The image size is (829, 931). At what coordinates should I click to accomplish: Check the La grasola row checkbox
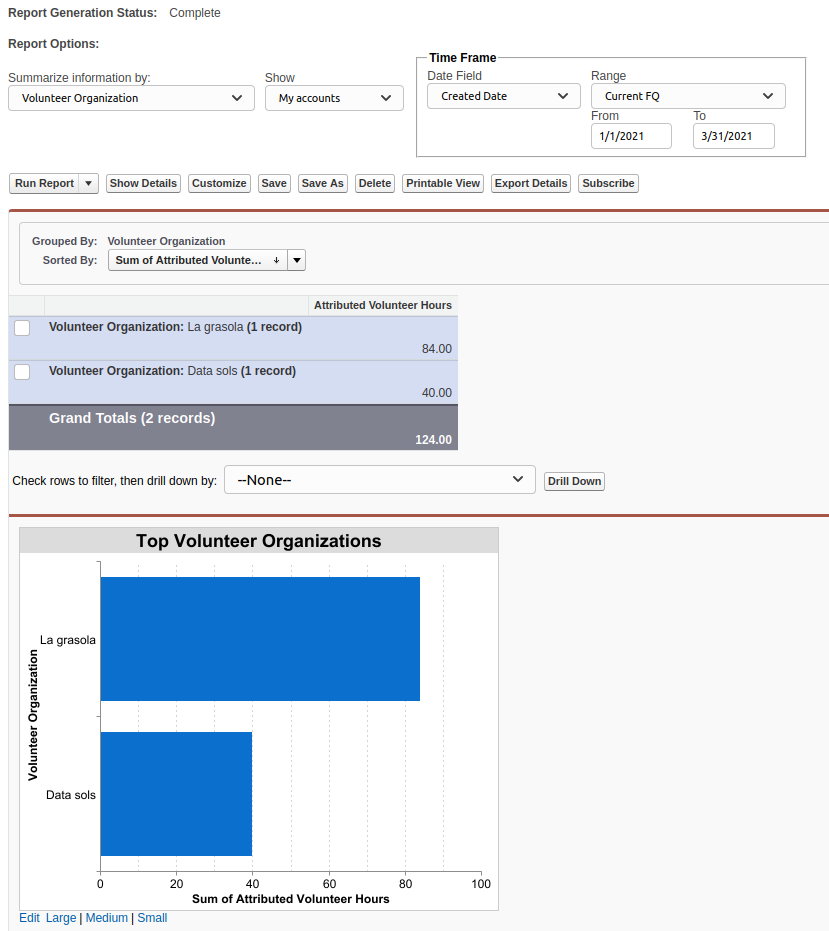[x=22, y=328]
